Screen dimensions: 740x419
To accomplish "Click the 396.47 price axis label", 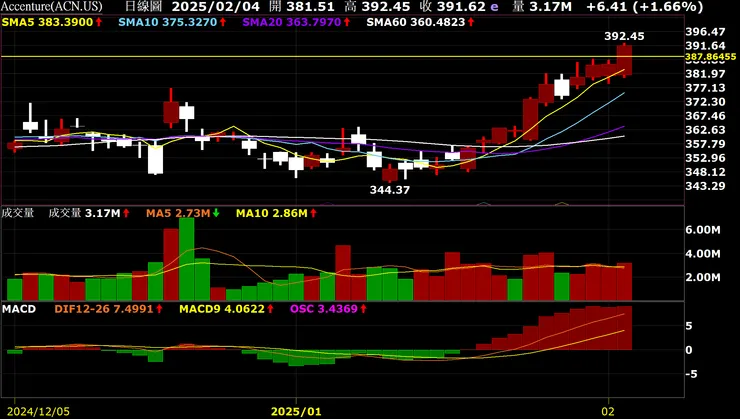I will (x=705, y=32).
